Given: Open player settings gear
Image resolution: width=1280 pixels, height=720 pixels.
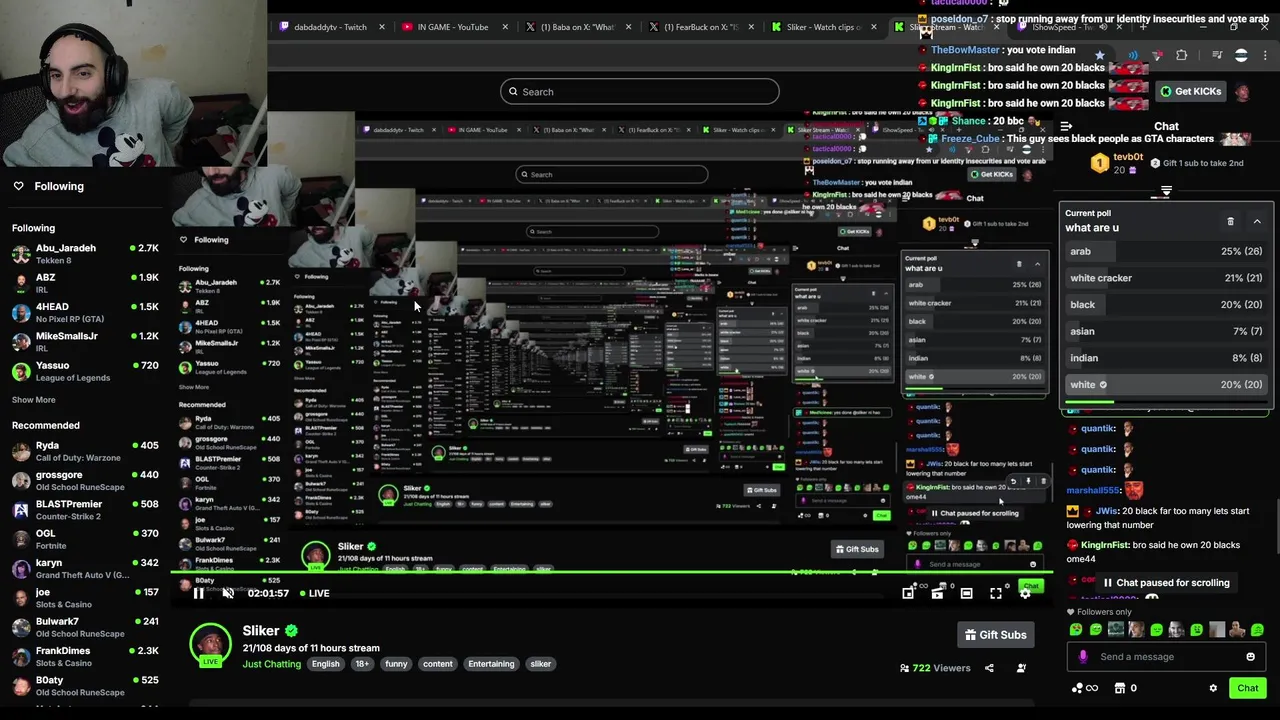Looking at the screenshot, I should (x=1025, y=593).
